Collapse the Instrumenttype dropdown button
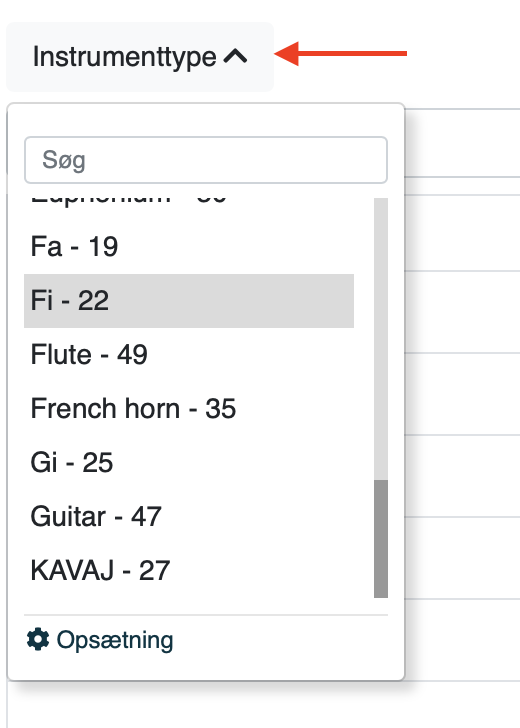Screen dimensions: 520x728 (x=140, y=57)
